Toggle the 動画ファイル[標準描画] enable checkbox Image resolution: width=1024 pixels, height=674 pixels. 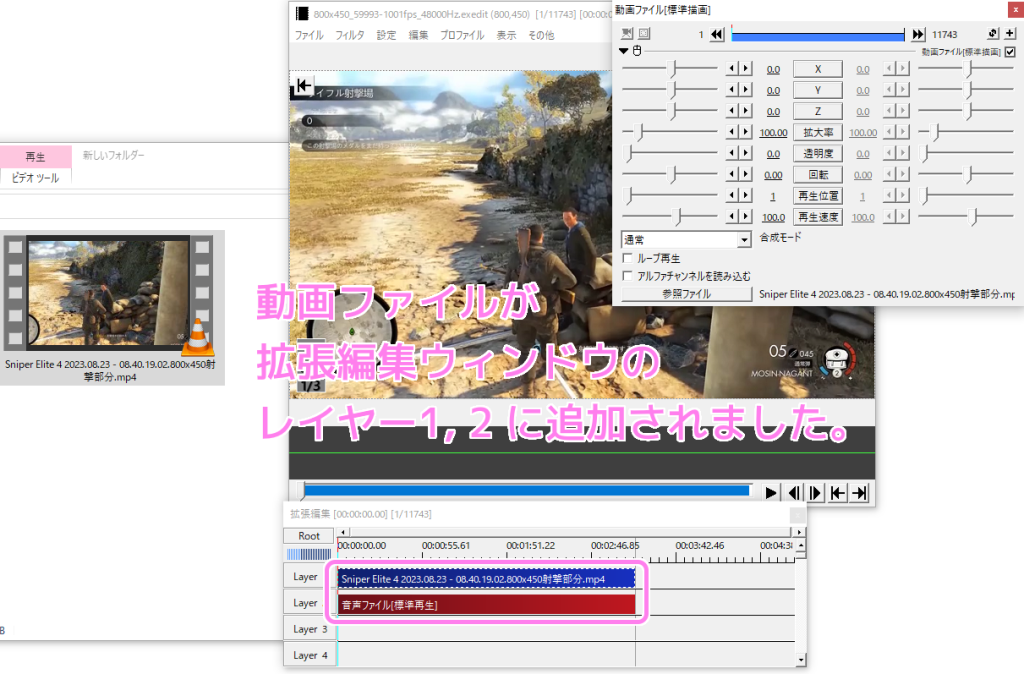click(x=1010, y=52)
